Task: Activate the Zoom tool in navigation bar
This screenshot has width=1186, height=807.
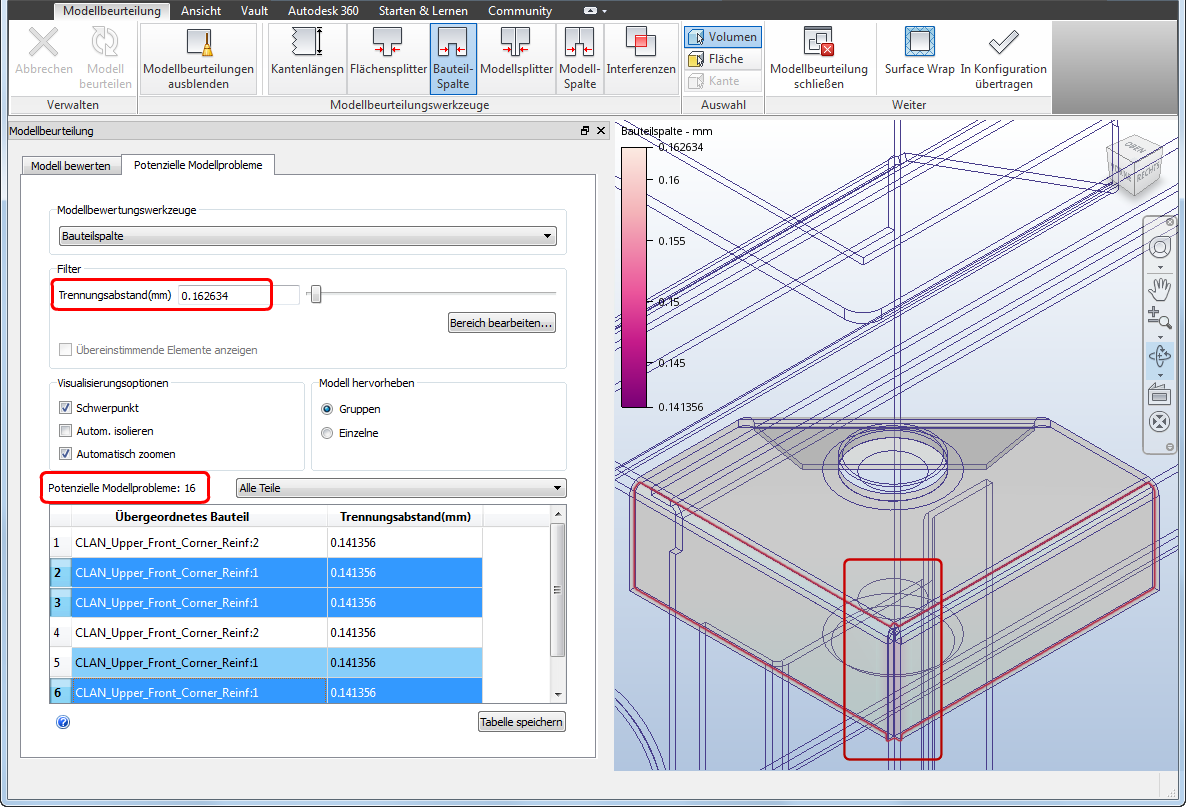Action: point(1160,318)
